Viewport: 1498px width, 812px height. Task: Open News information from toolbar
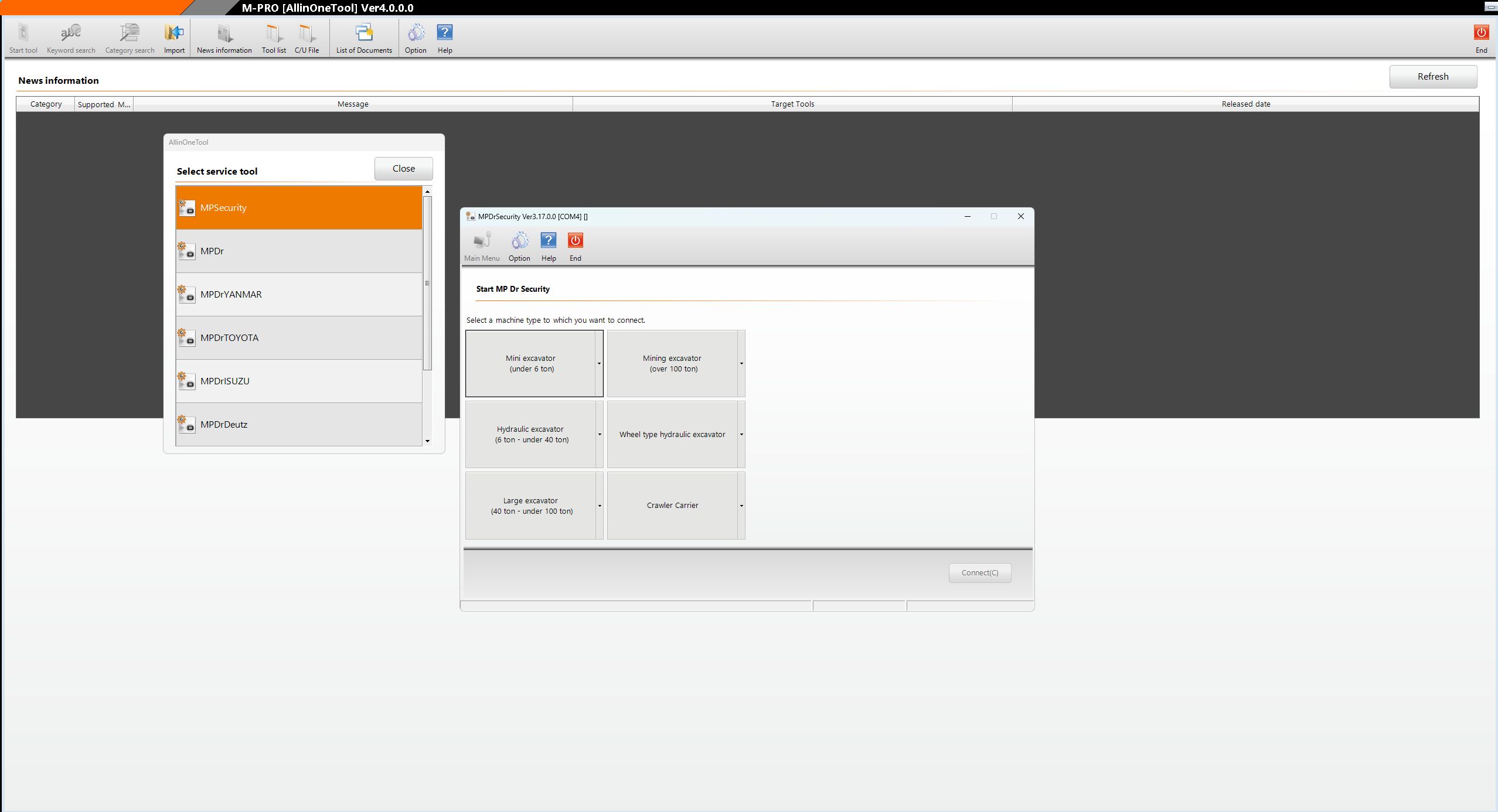pyautogui.click(x=224, y=39)
